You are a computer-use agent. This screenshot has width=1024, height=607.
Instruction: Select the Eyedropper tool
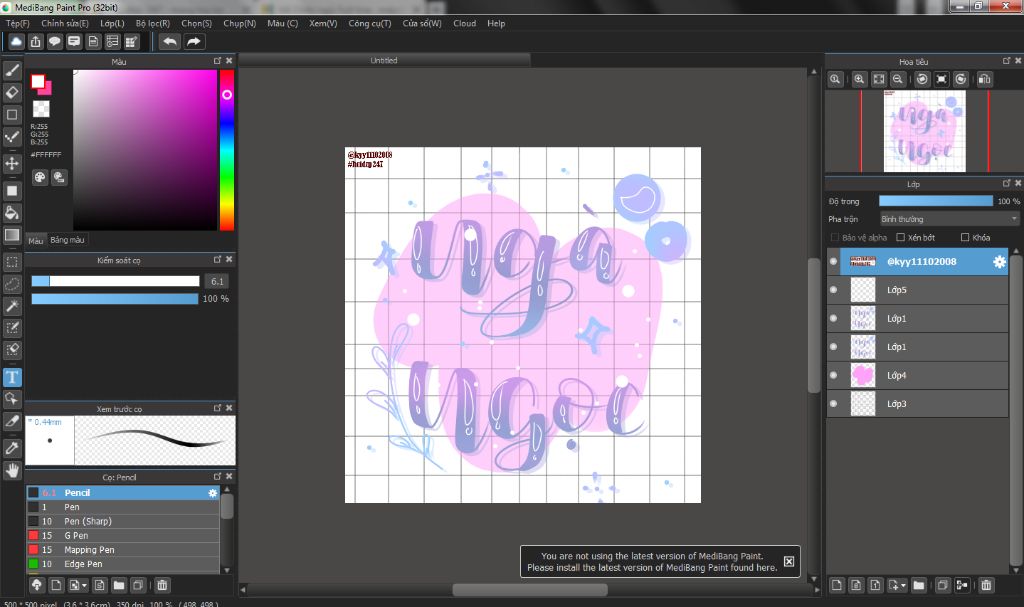click(x=12, y=448)
